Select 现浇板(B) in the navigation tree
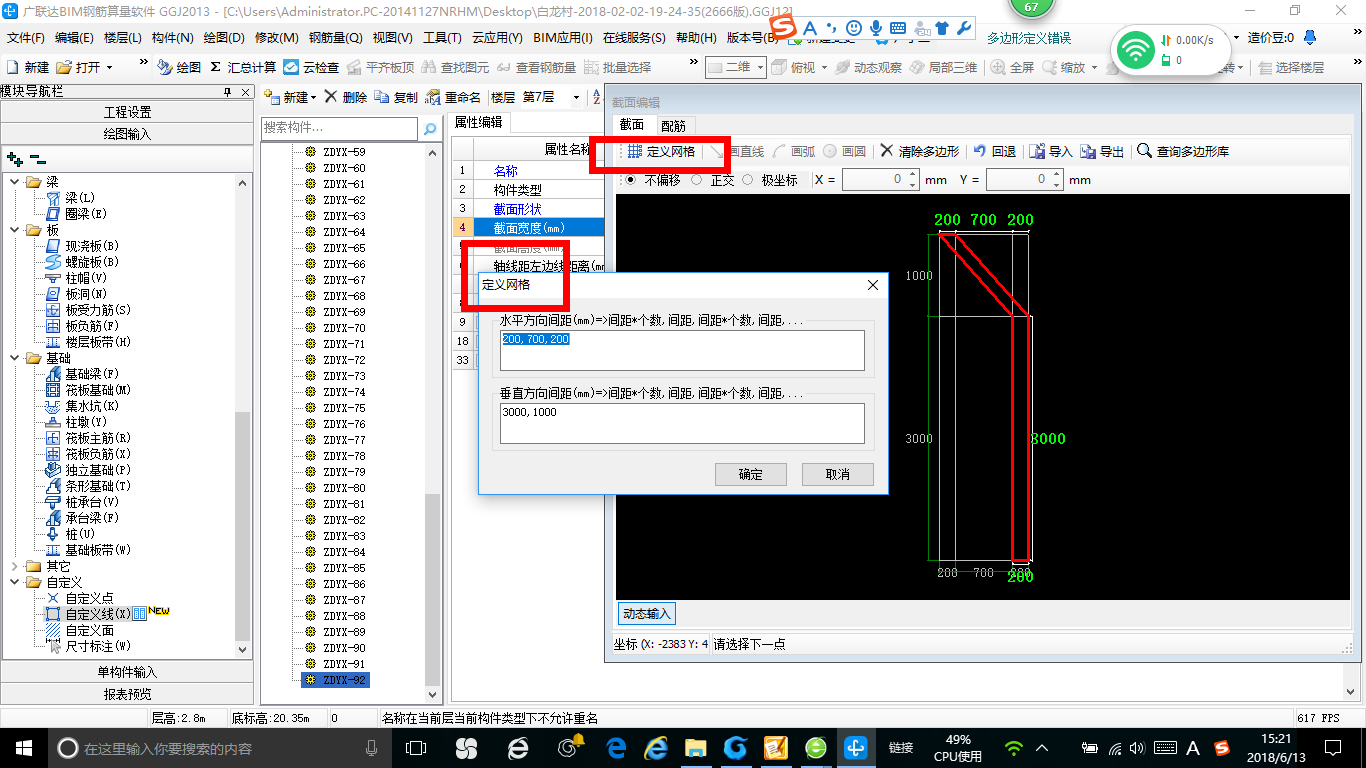Viewport: 1366px width, 768px height. point(83,246)
